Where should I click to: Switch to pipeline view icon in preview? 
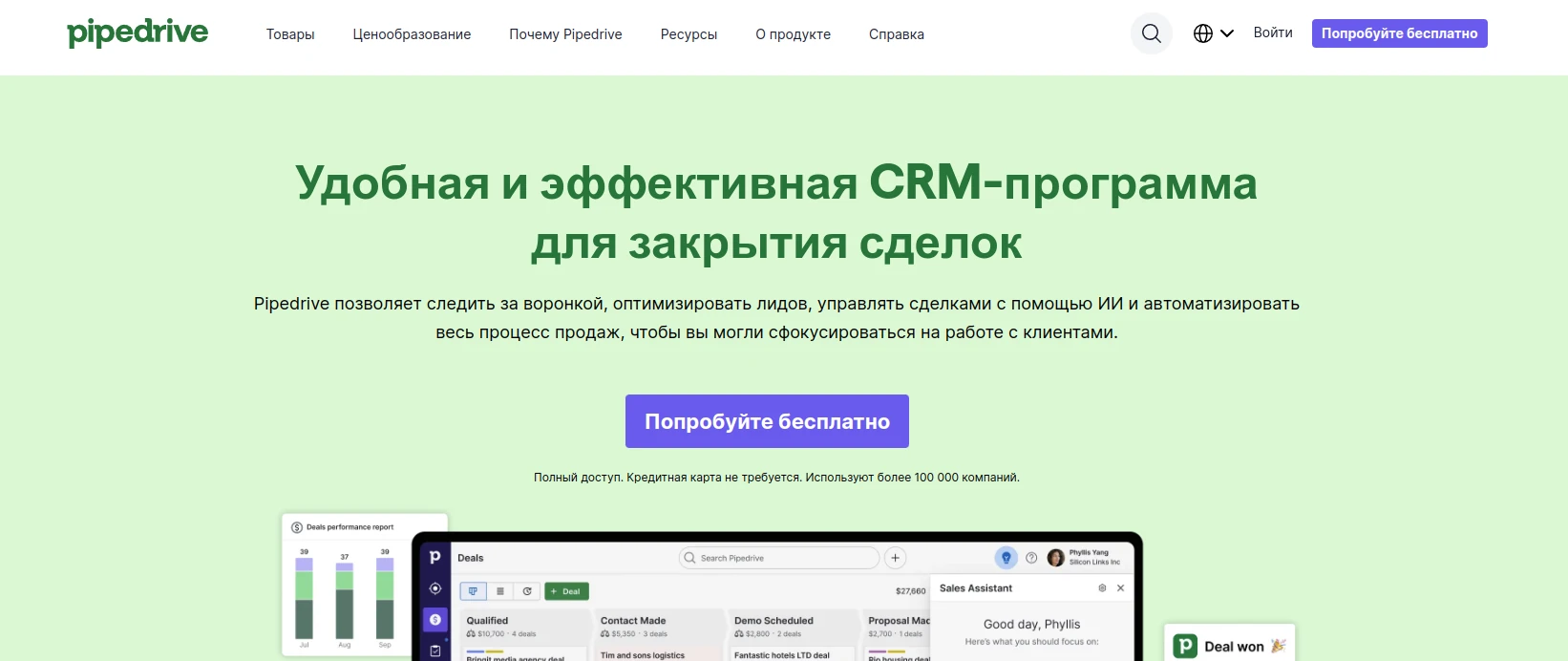click(x=474, y=591)
